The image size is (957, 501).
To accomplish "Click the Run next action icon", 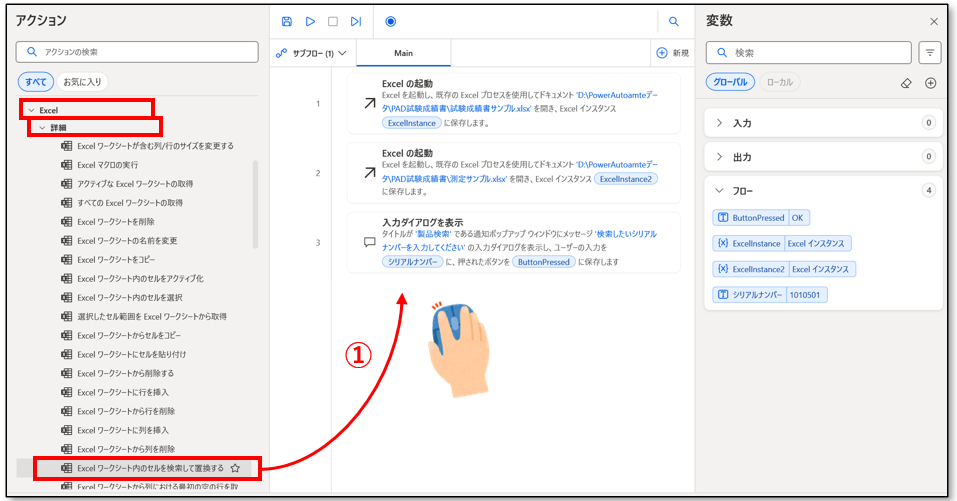I will tap(356, 21).
